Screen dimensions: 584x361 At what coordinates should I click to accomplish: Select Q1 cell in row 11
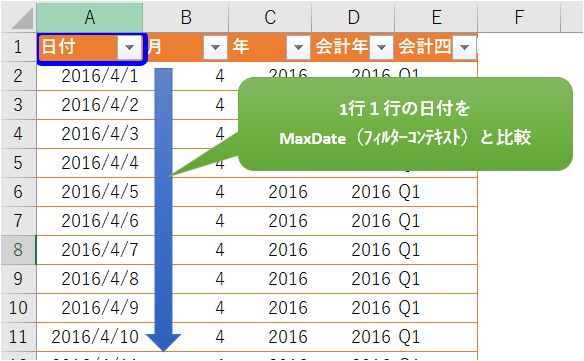[436, 337]
